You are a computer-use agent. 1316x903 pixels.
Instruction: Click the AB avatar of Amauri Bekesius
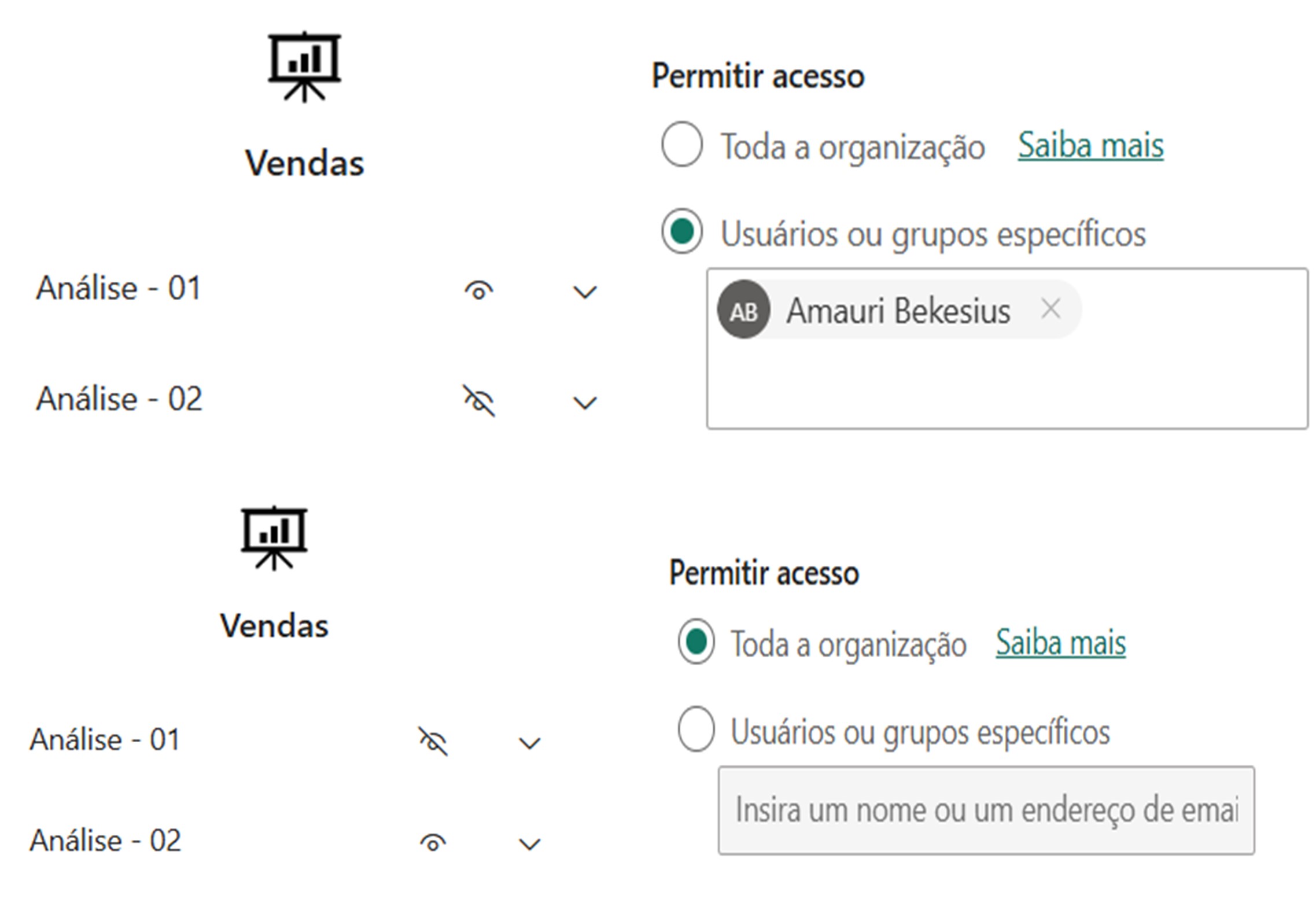(743, 310)
